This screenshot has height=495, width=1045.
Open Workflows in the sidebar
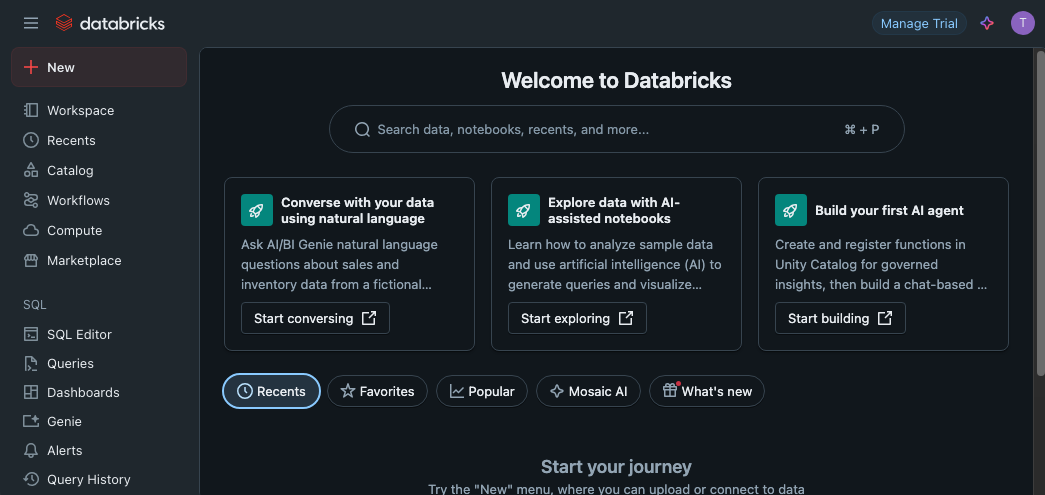coord(78,201)
